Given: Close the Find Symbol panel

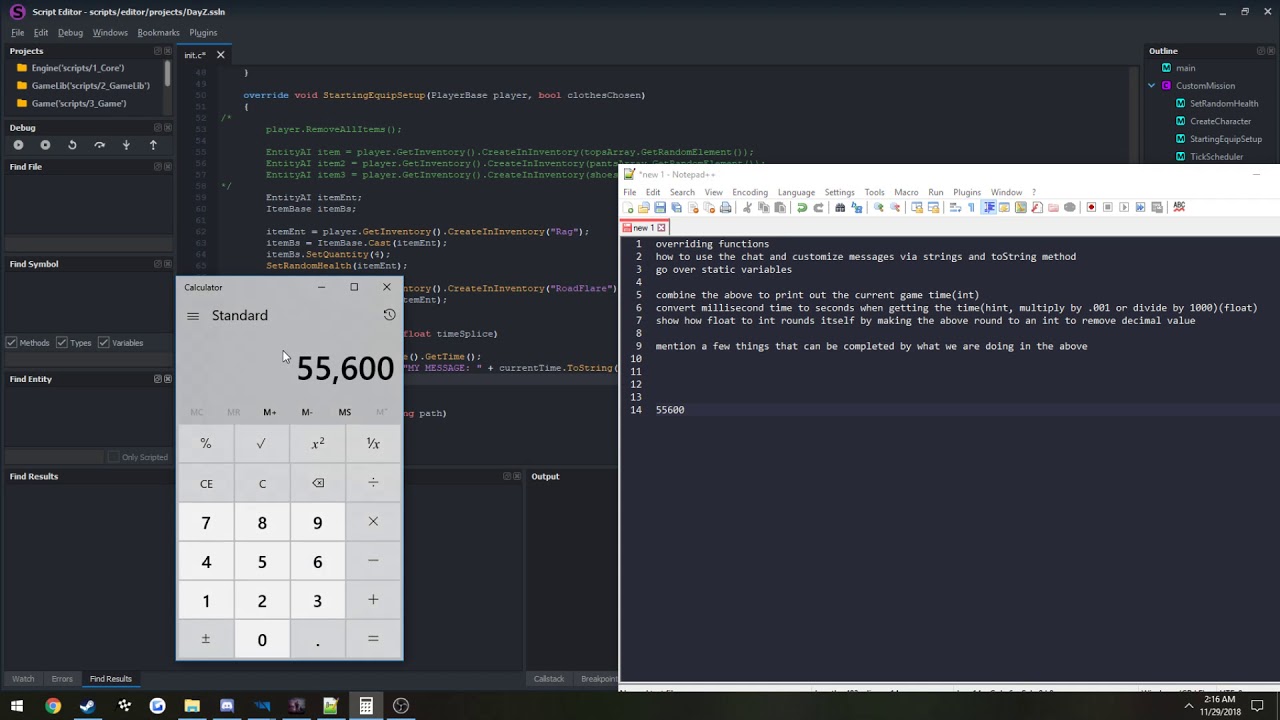Looking at the screenshot, I should point(167,264).
